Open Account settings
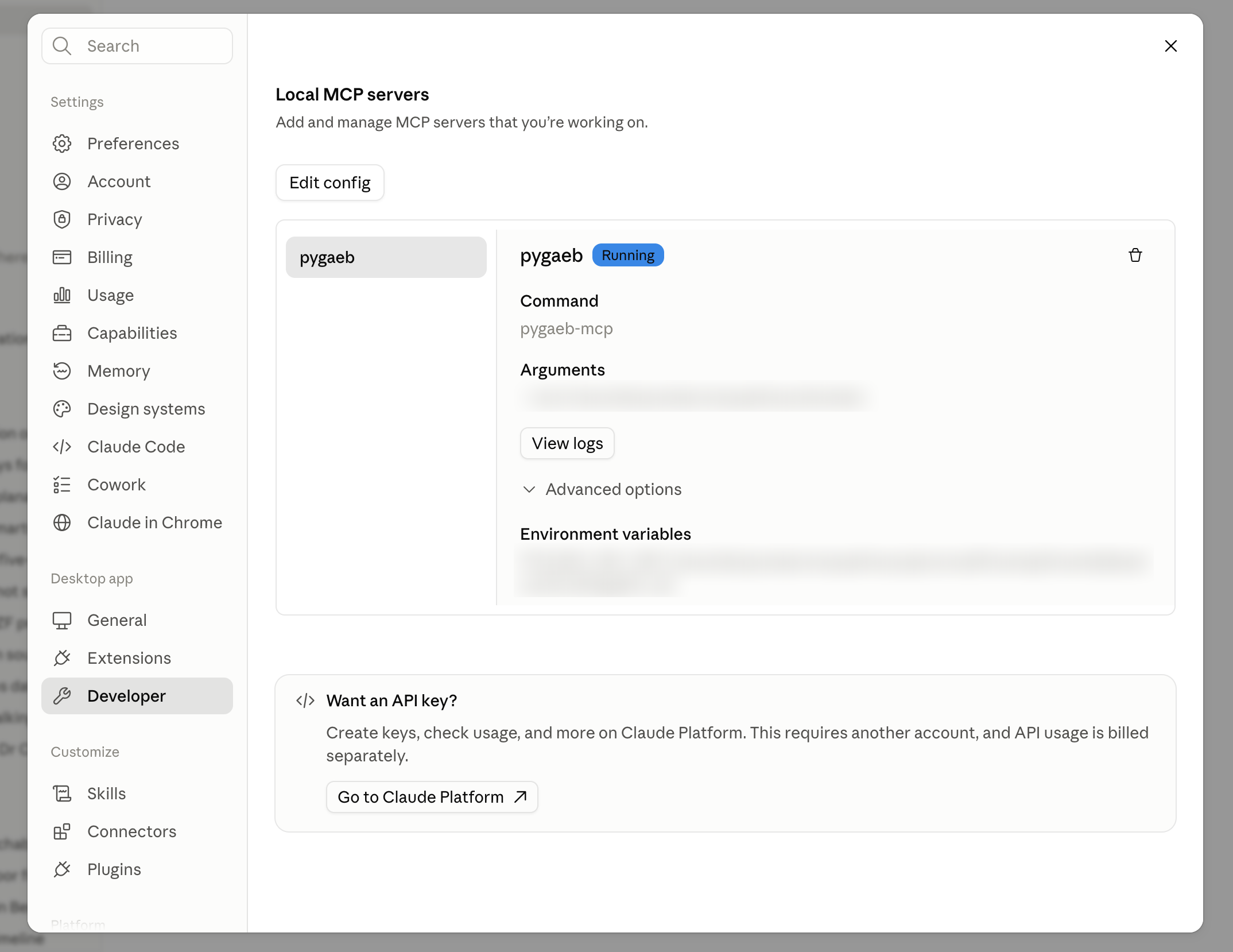 click(x=137, y=181)
